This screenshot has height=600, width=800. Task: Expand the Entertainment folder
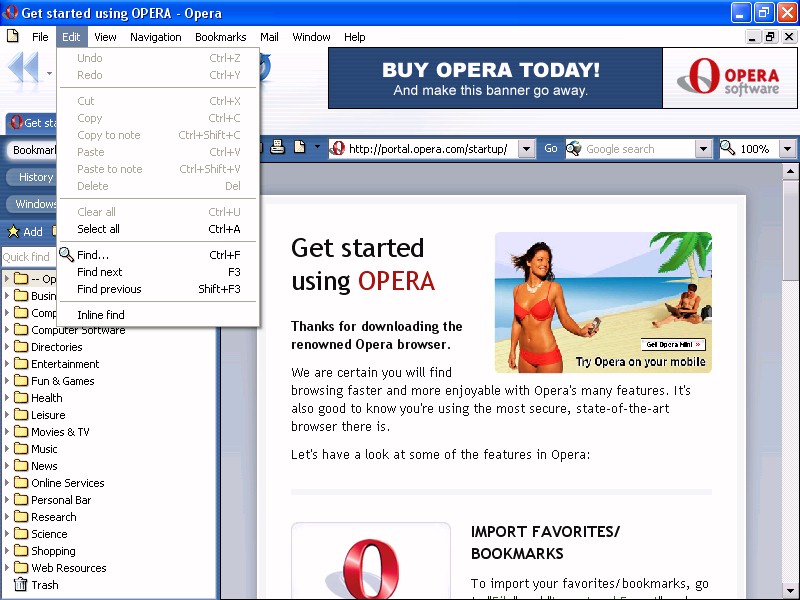[7, 363]
